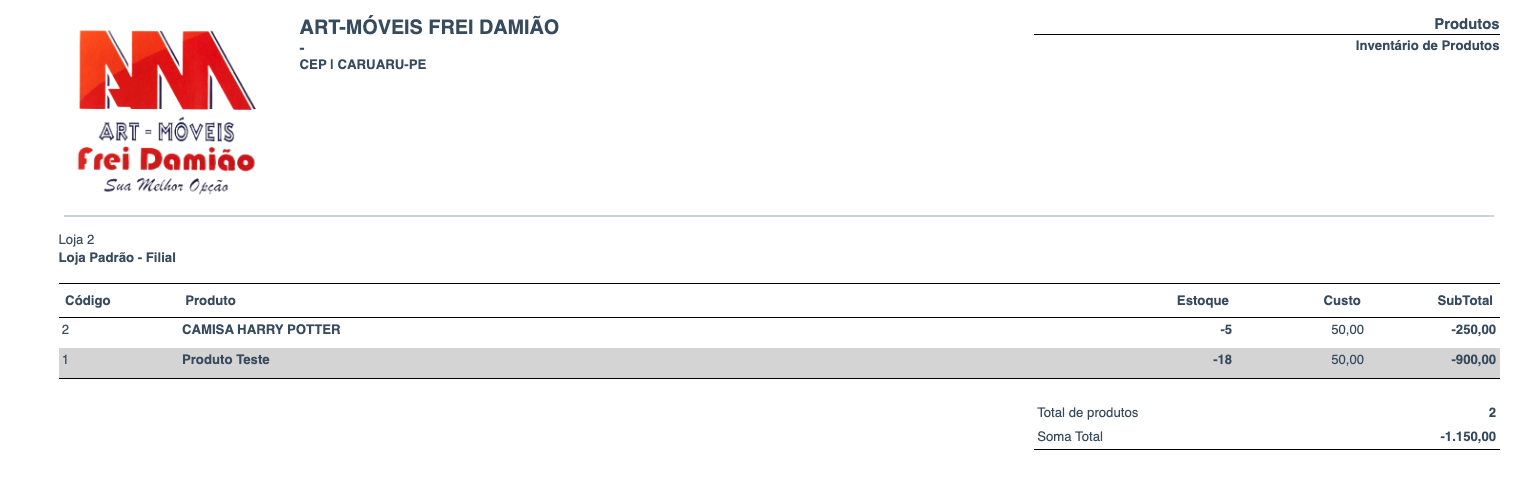This screenshot has height=482, width=1538.
Task: Click the -18 stock value
Action: (x=1221, y=360)
